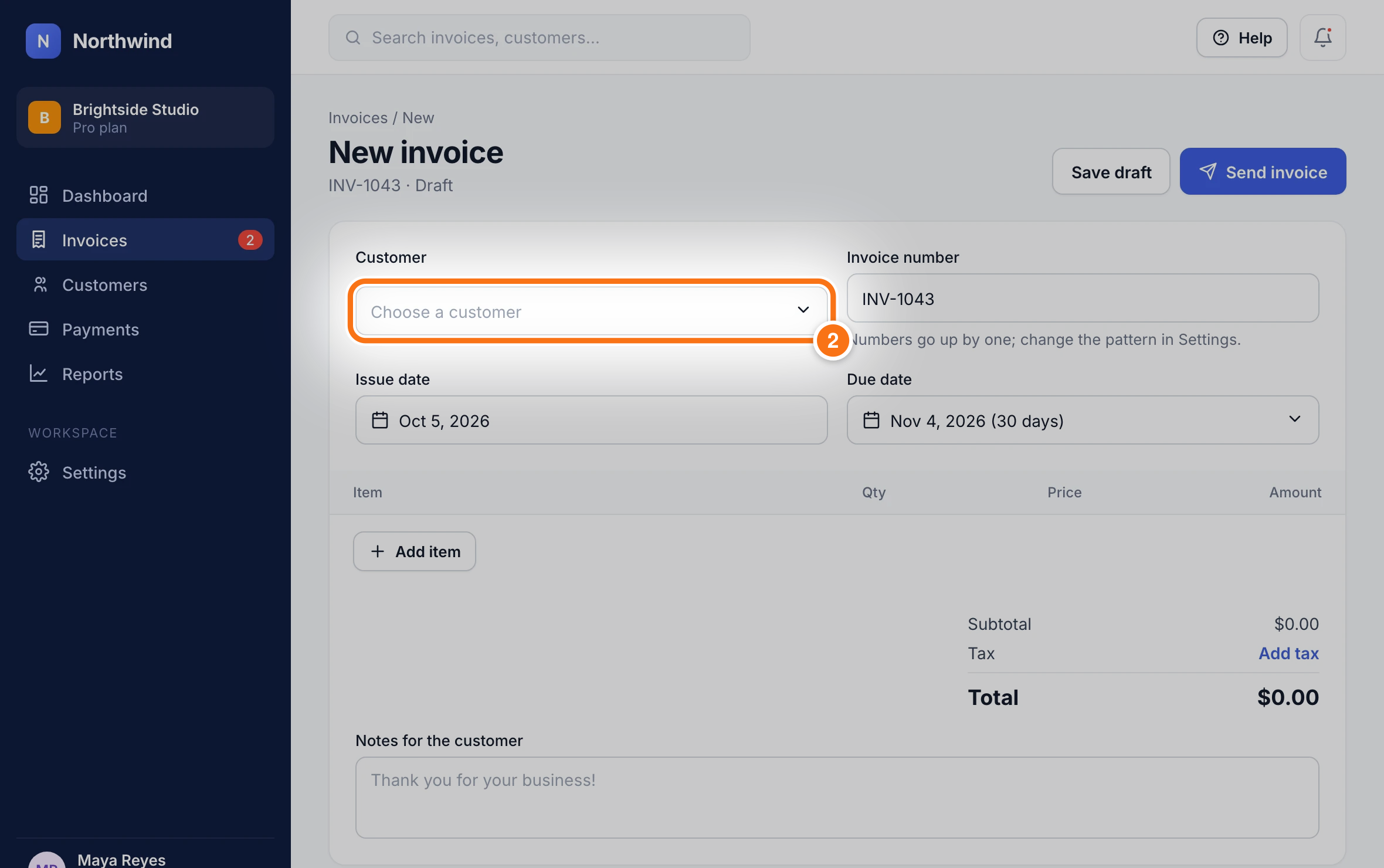Open Help
1384x868 pixels.
[x=1242, y=38]
